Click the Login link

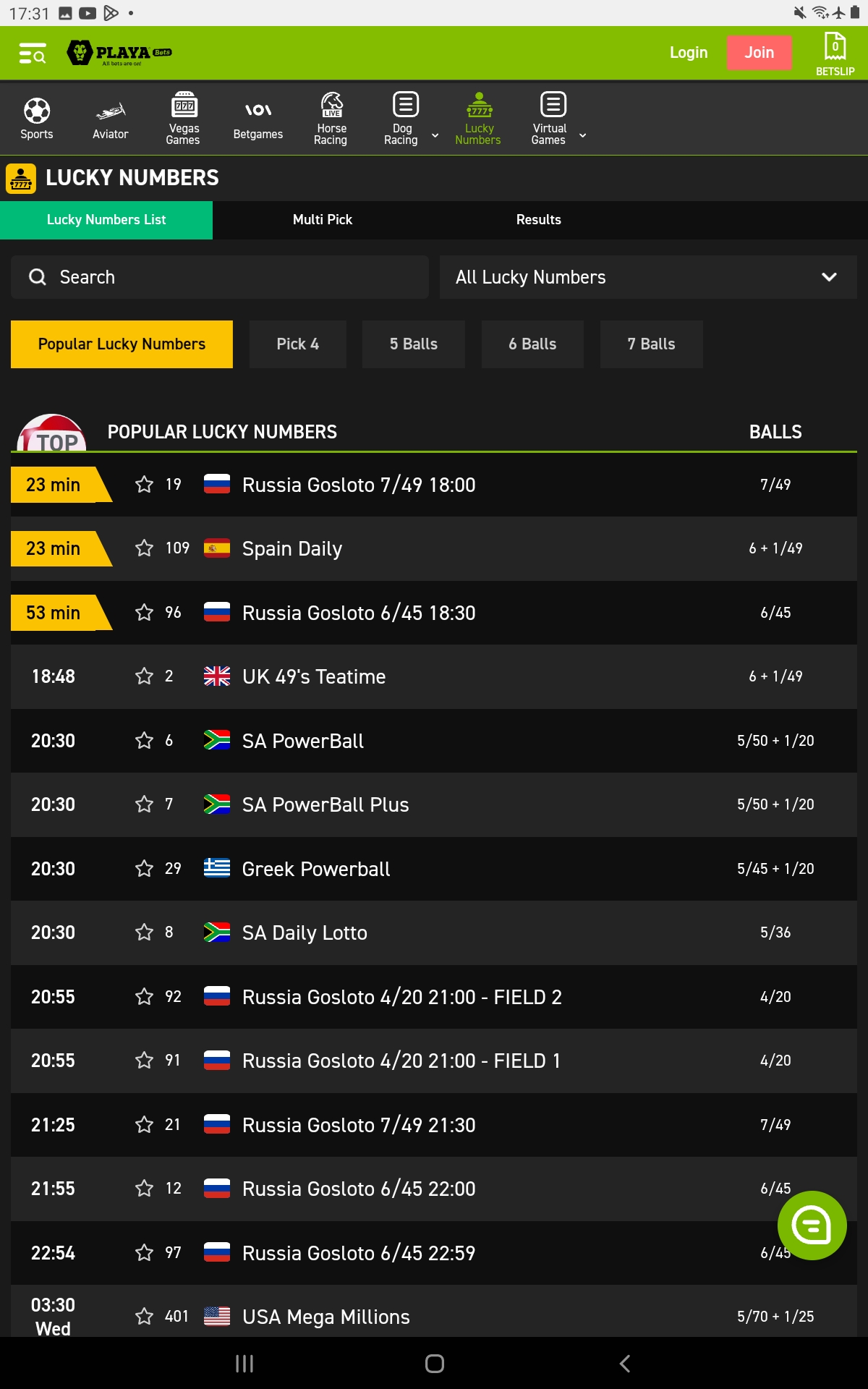point(688,53)
